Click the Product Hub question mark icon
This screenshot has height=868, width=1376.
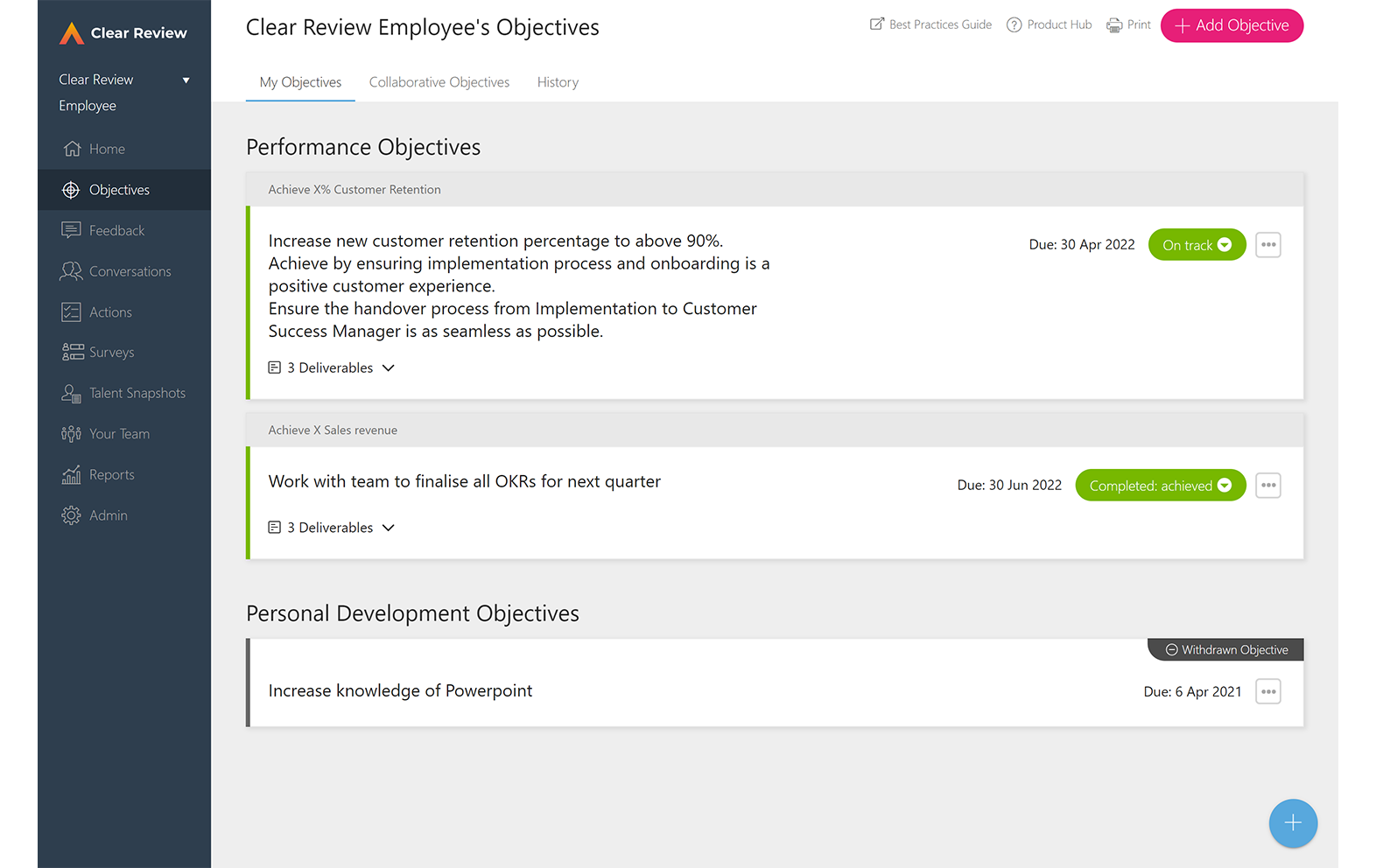[1014, 24]
